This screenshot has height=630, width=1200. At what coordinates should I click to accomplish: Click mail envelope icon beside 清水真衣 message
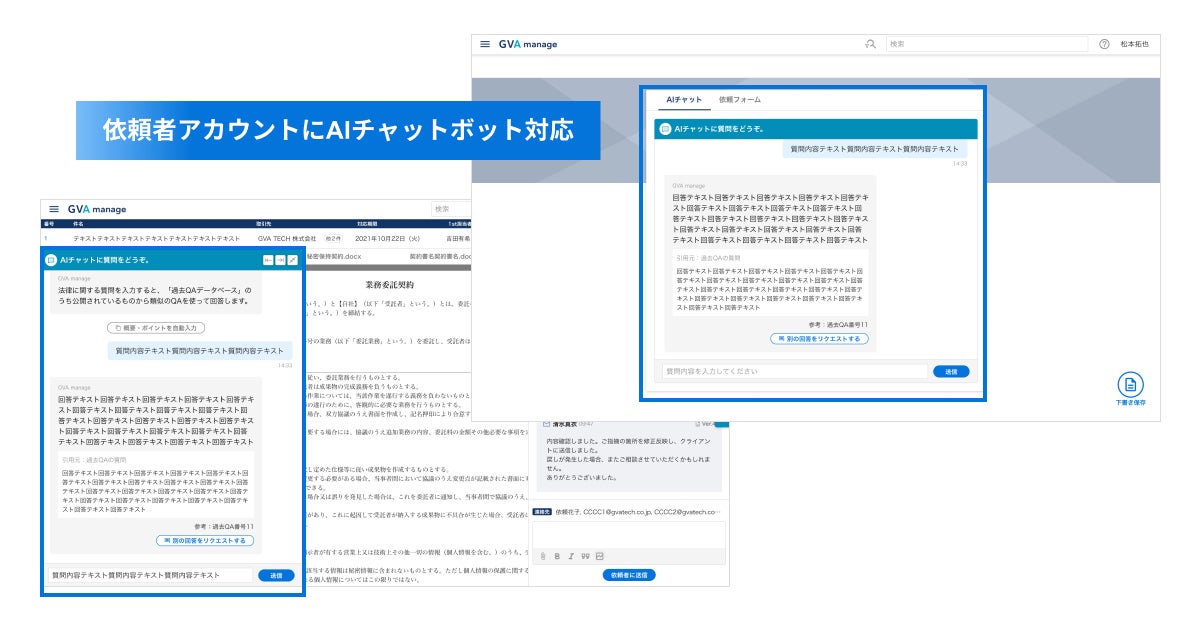click(x=547, y=424)
